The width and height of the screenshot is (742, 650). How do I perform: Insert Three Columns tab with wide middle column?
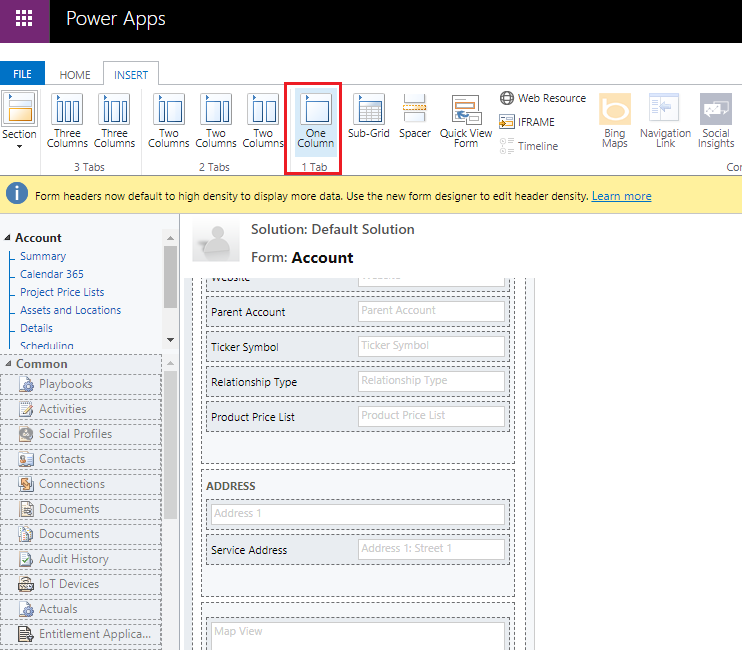115,121
